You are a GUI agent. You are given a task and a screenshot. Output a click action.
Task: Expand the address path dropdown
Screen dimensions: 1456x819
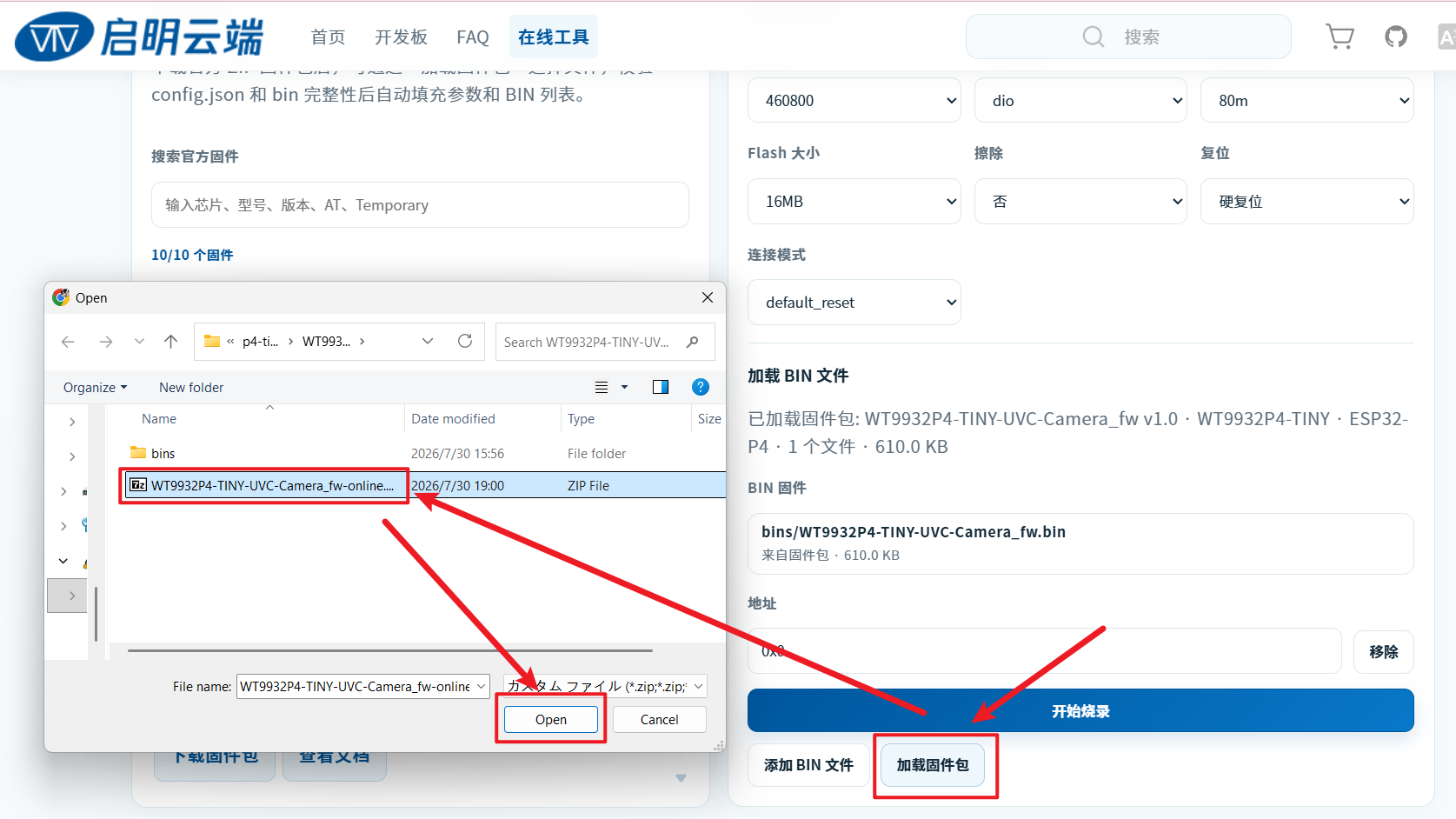(x=428, y=341)
